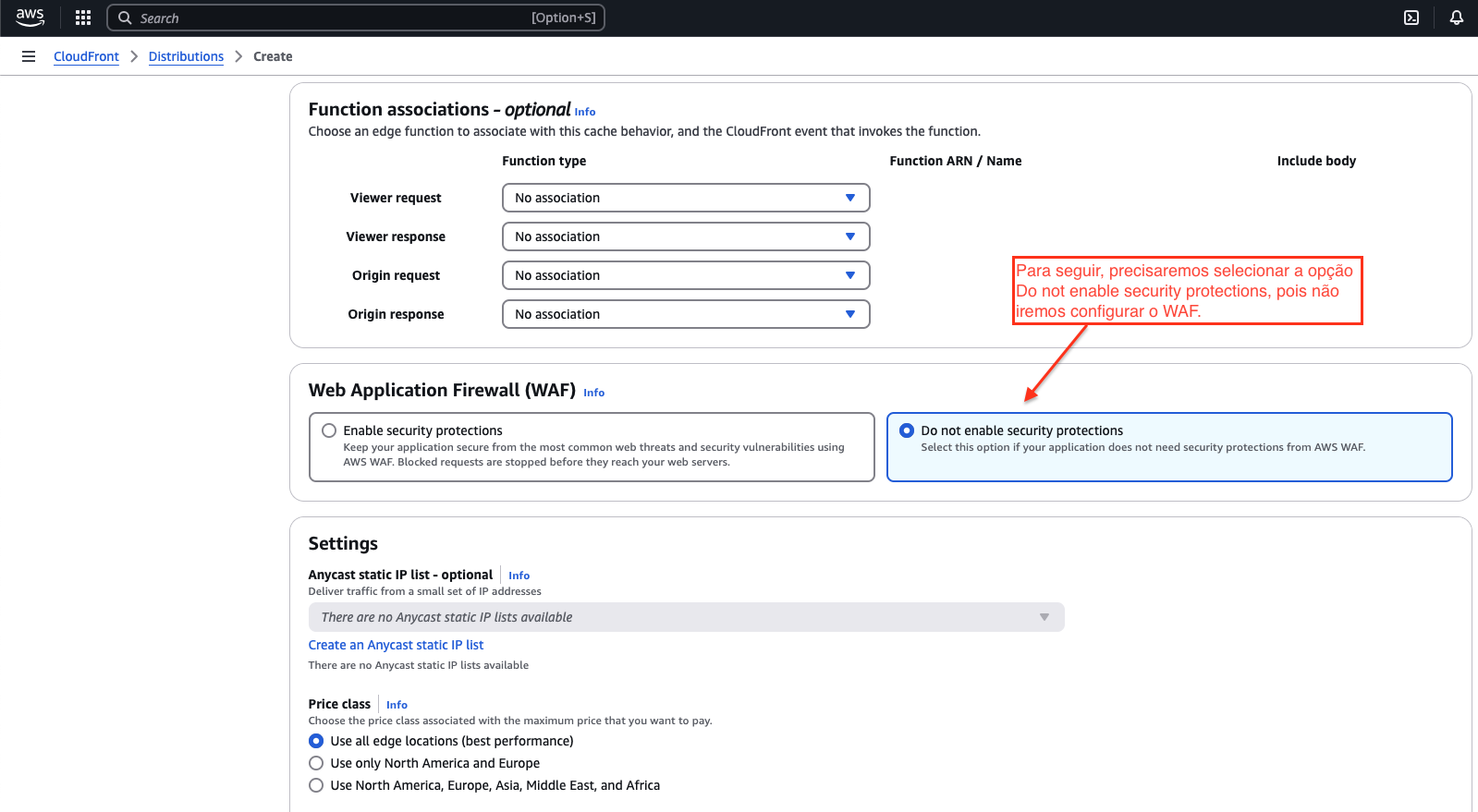Select Do not enable security protections
The height and width of the screenshot is (812, 1478).
(x=907, y=430)
